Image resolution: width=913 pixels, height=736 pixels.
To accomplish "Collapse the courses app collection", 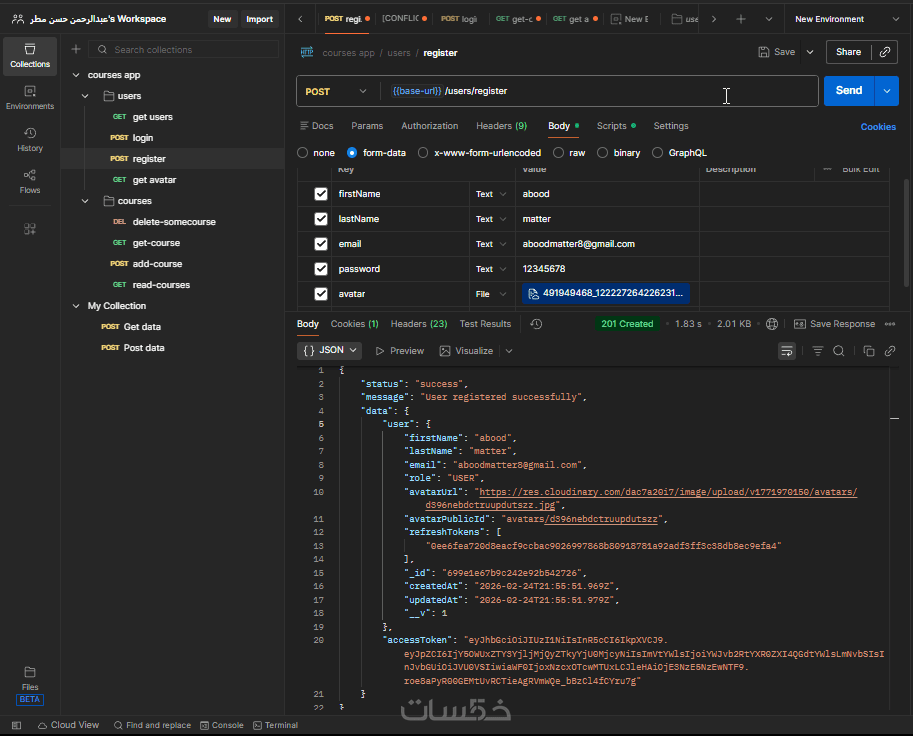I will (77, 75).
